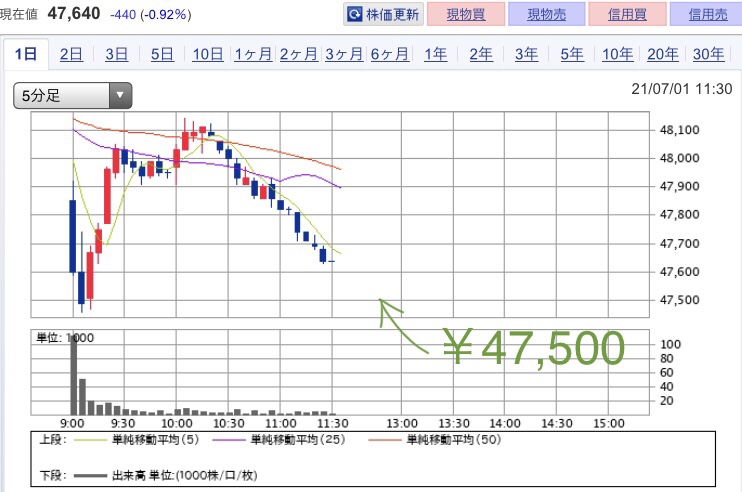Viewport: 742px width, 492px height.
Task: Click the 信用買 button
Action: (x=627, y=14)
